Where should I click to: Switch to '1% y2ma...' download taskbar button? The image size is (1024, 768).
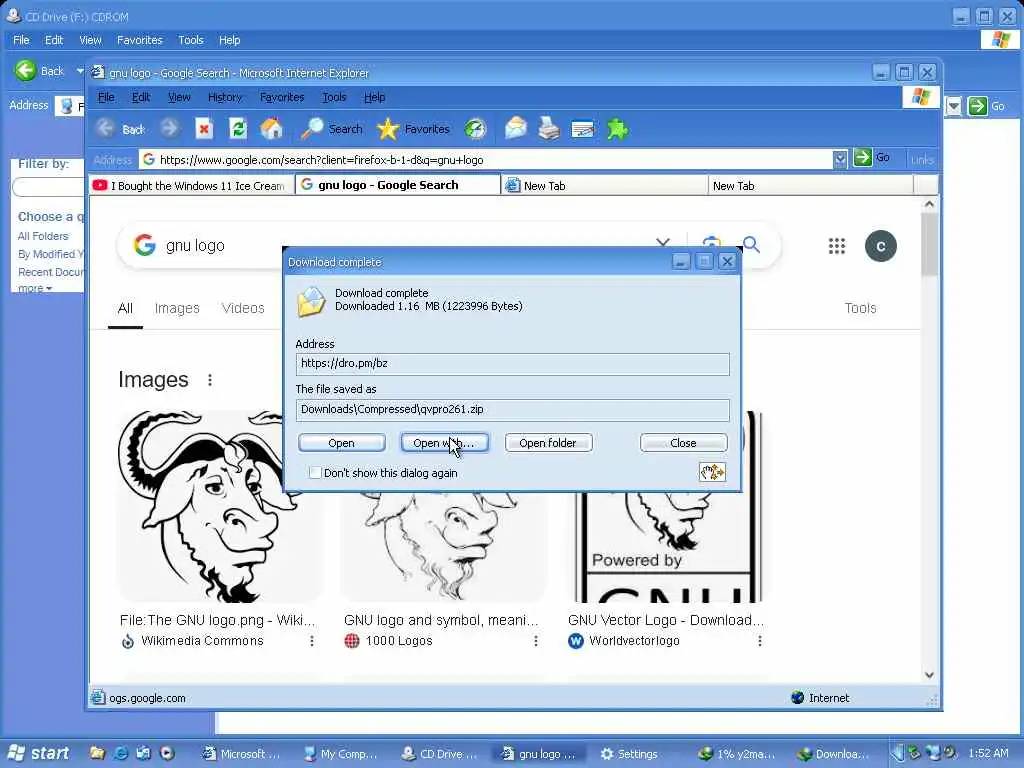(x=738, y=754)
